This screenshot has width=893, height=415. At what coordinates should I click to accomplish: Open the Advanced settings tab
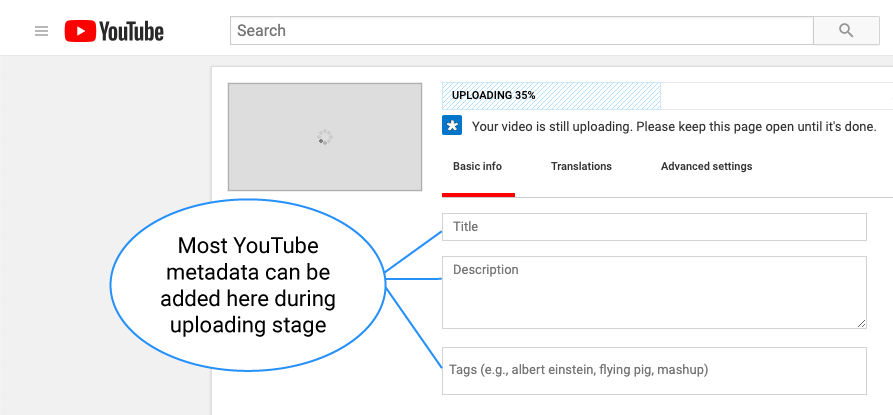pyautogui.click(x=706, y=167)
